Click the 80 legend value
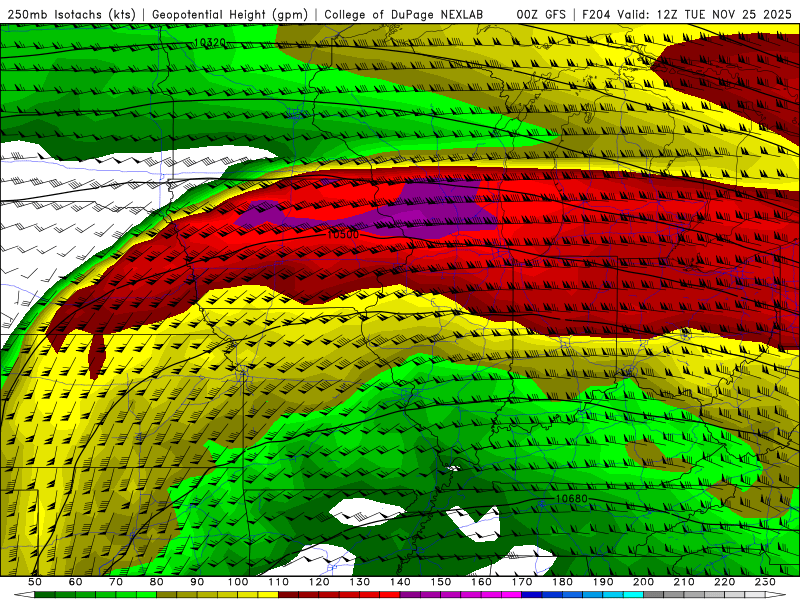 [156, 582]
